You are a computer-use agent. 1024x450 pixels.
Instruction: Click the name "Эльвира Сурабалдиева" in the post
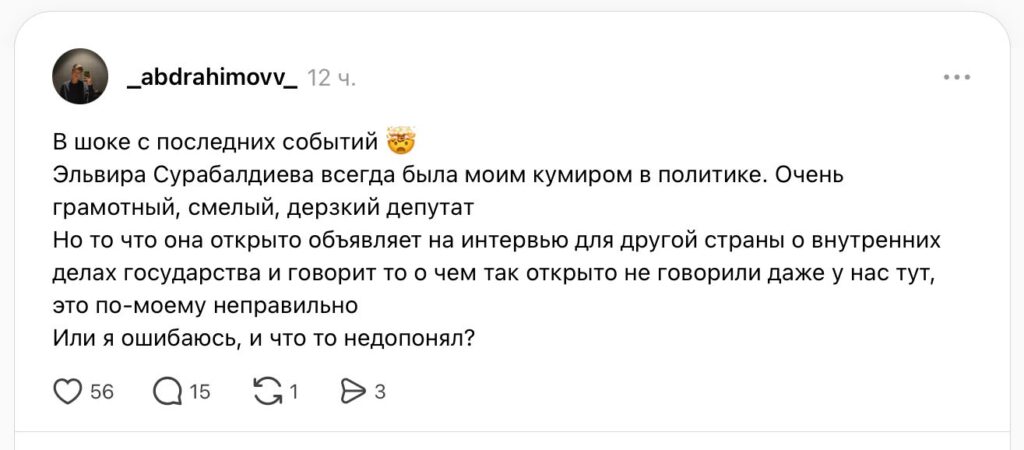coord(183,176)
